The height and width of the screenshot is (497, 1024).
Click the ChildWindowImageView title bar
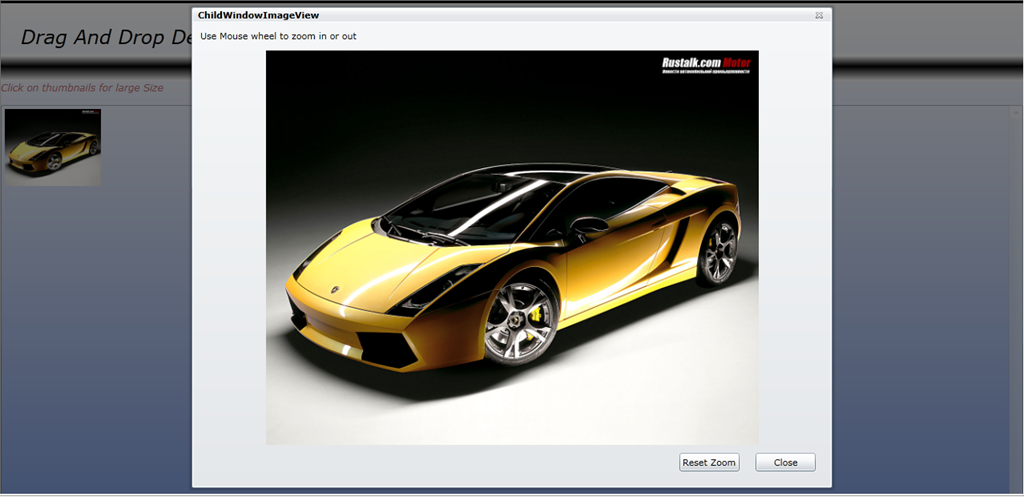click(500, 16)
